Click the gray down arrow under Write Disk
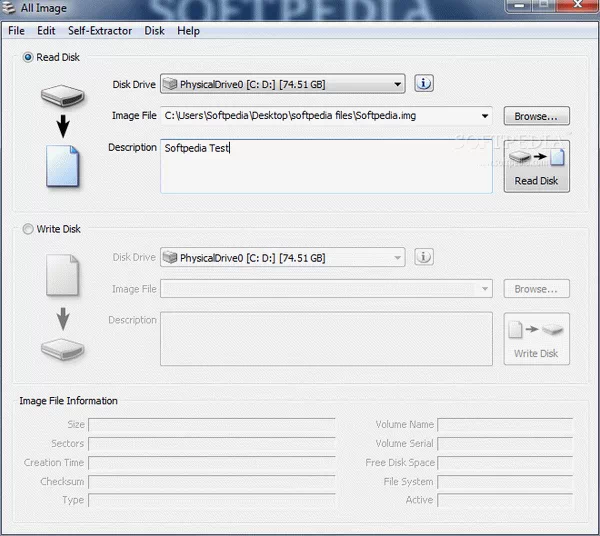This screenshot has width=600, height=536. [63, 319]
